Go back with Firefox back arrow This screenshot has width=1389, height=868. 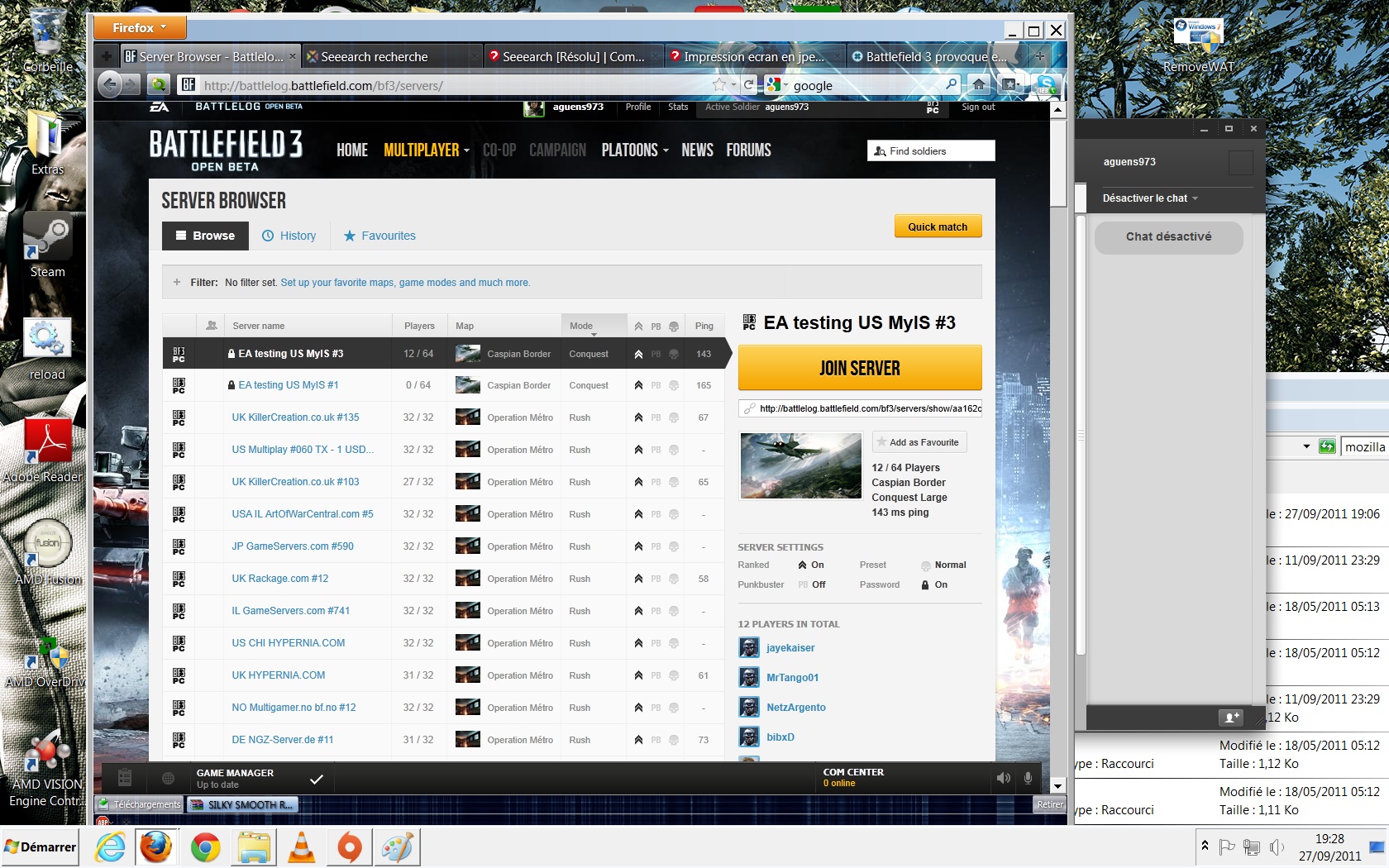coord(110,84)
